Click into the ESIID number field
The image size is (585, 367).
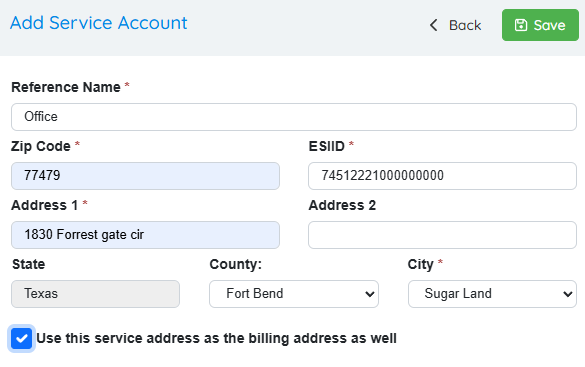[x=442, y=176]
